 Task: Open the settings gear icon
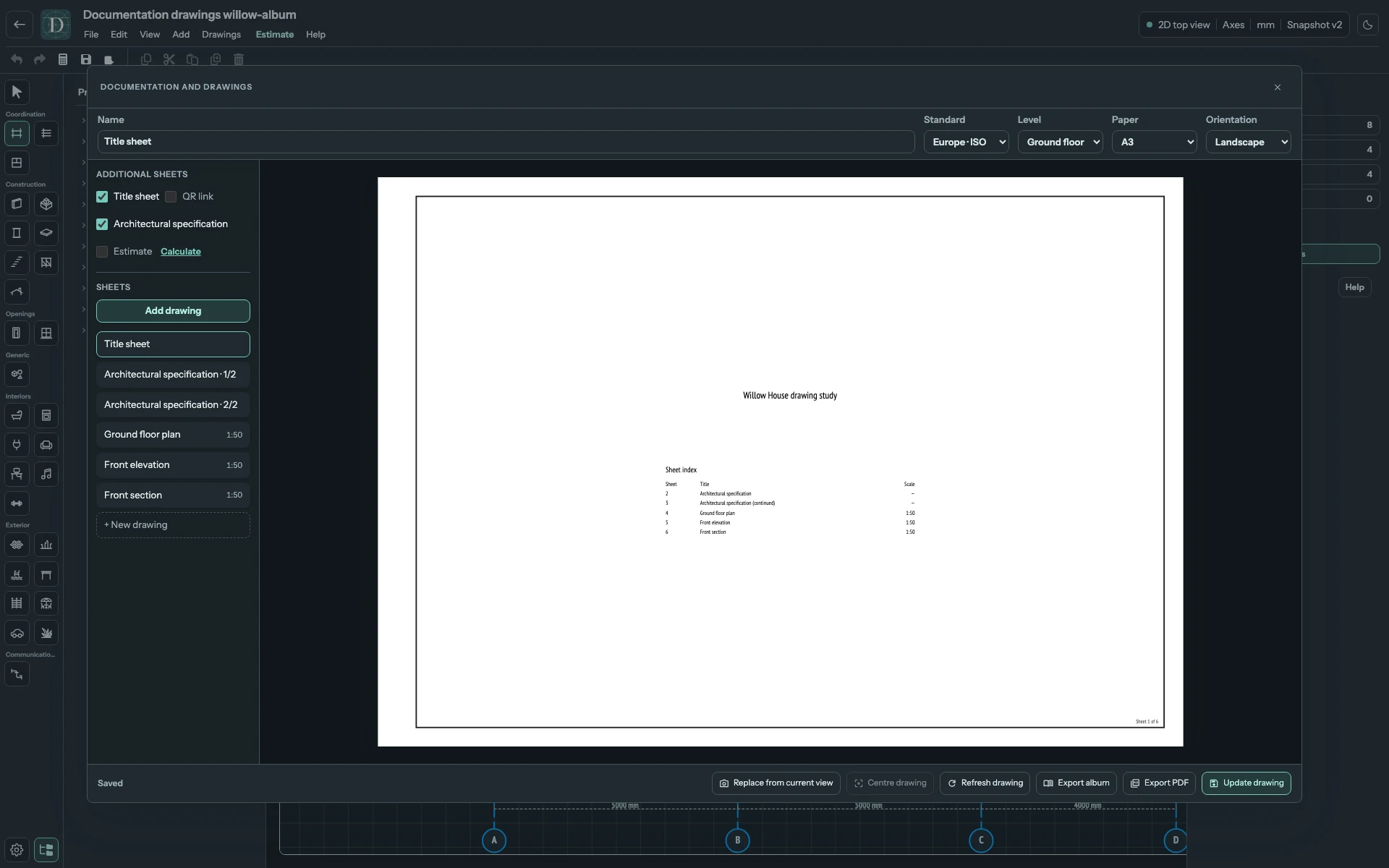(17, 850)
